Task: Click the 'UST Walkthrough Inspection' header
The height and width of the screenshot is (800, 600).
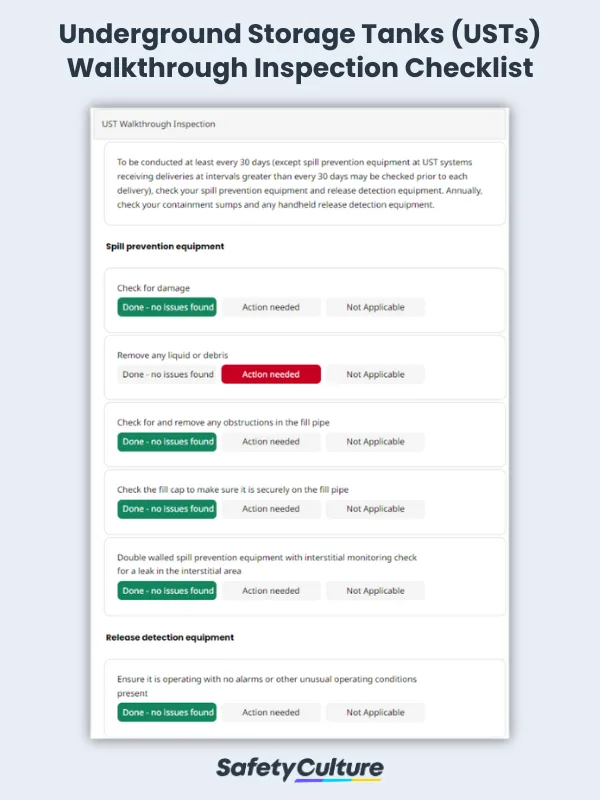Action: pyautogui.click(x=159, y=124)
